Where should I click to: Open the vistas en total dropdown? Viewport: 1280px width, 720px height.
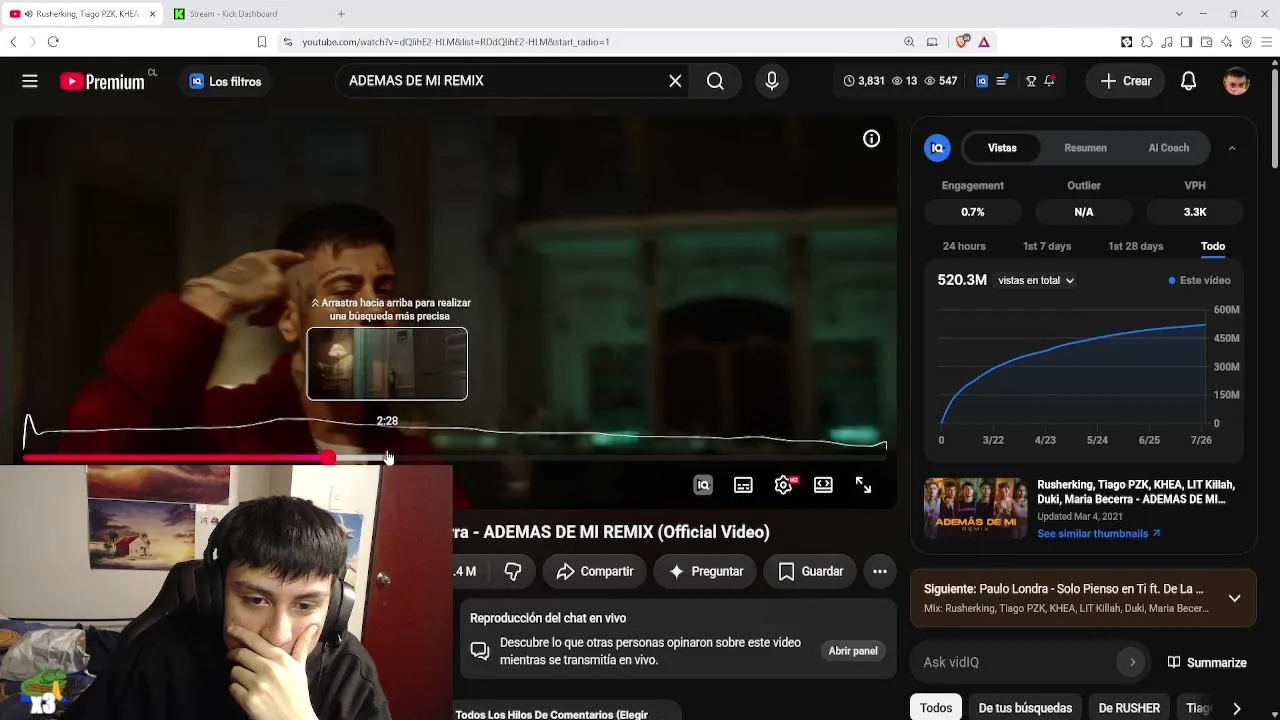[x=1036, y=280]
